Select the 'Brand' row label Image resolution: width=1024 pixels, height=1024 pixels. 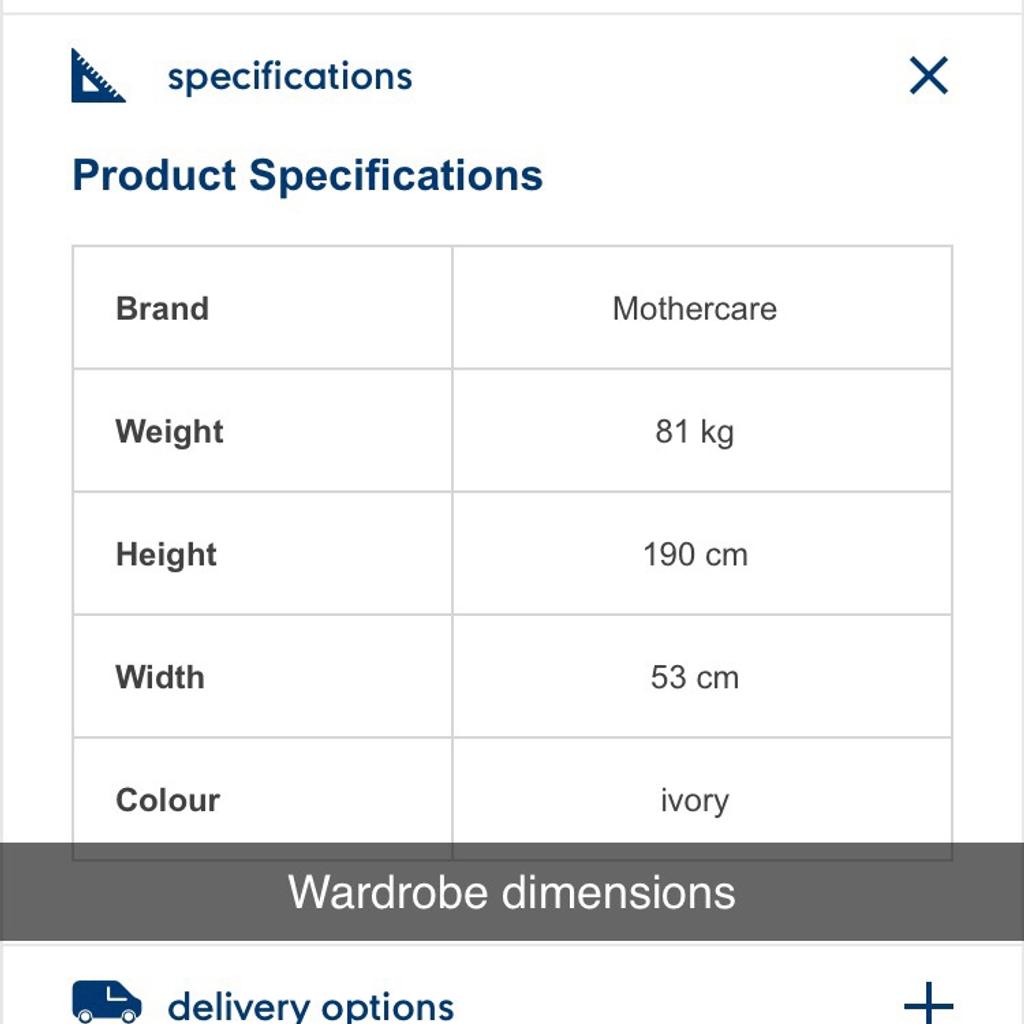tap(162, 308)
